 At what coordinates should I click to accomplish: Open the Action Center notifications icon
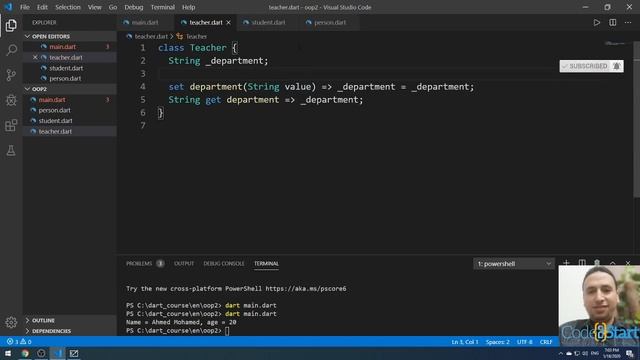point(630,353)
